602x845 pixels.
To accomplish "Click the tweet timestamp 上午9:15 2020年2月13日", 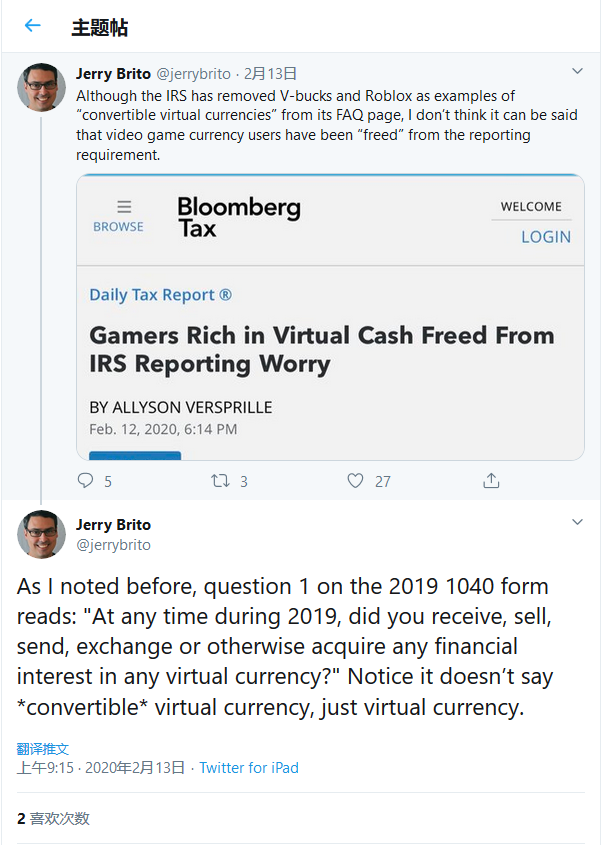I will coord(101,768).
